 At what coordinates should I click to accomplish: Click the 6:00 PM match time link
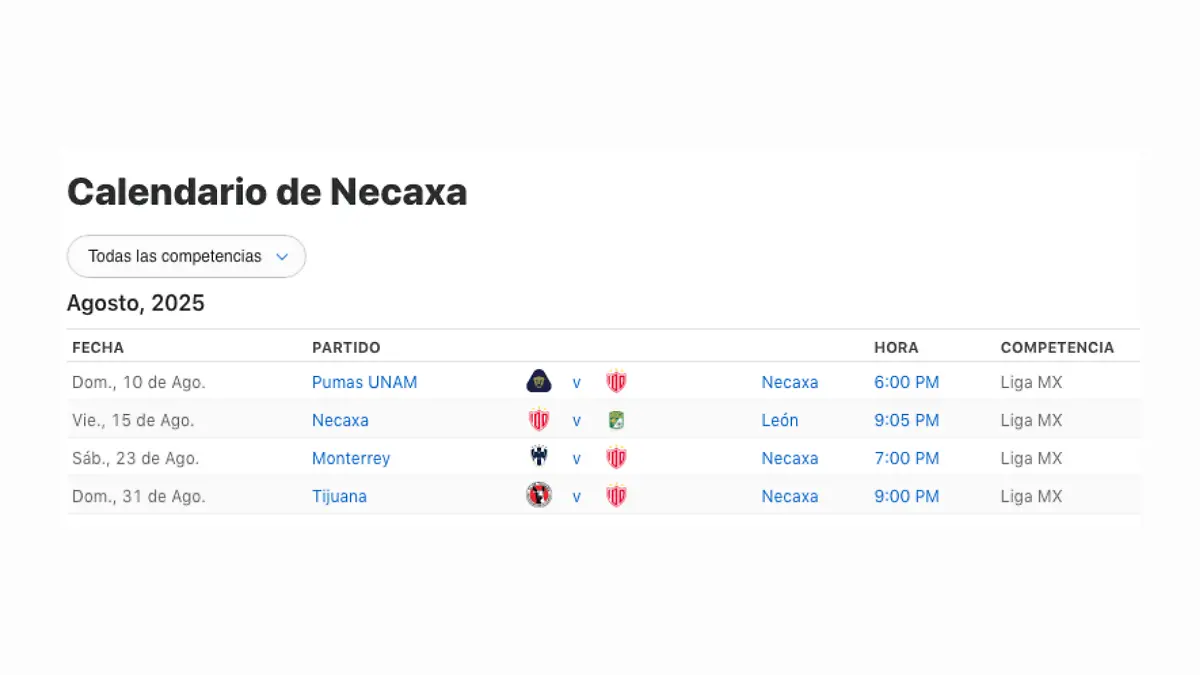coord(906,382)
